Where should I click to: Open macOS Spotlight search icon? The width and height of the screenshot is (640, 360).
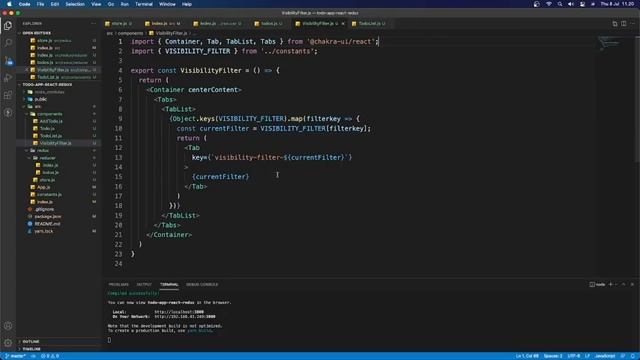pos(560,4)
